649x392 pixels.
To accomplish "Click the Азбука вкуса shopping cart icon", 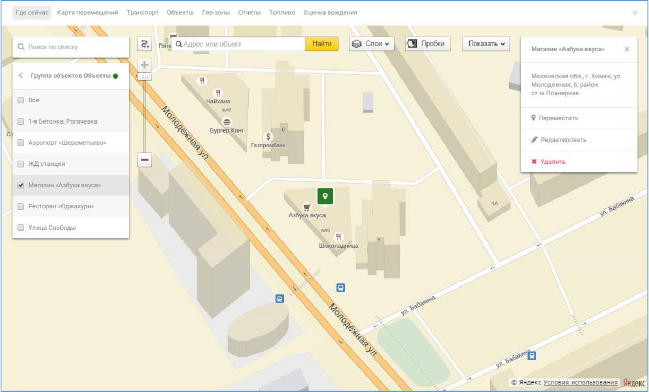I will pyautogui.click(x=307, y=207).
